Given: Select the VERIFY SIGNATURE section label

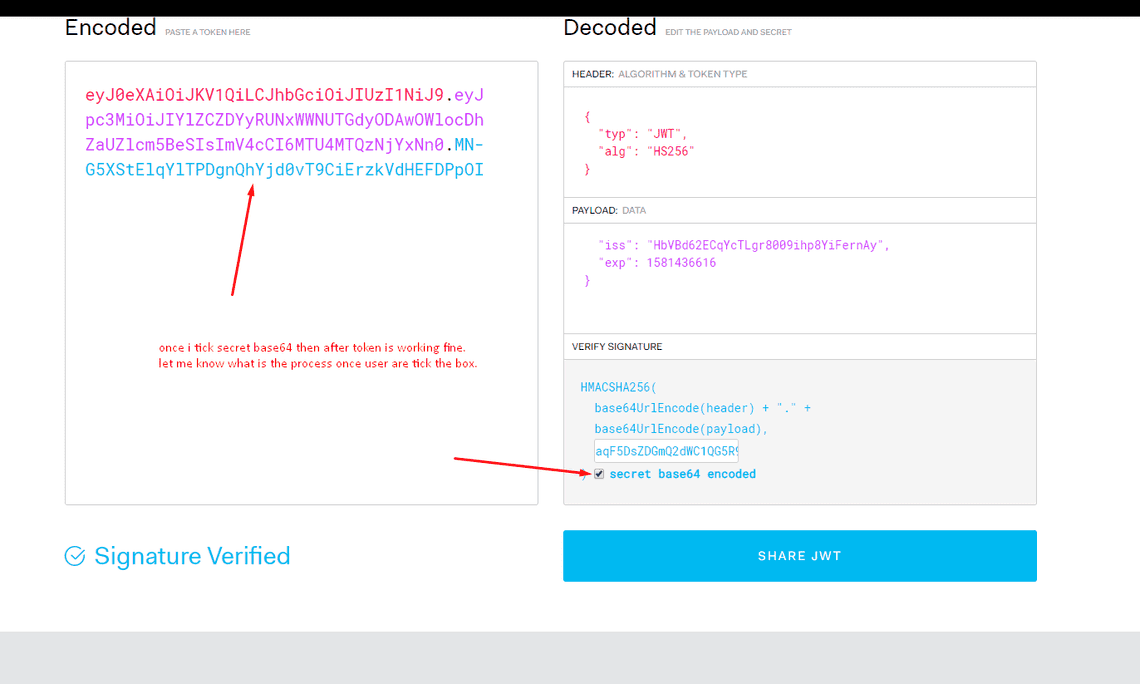Looking at the screenshot, I should 617,347.
